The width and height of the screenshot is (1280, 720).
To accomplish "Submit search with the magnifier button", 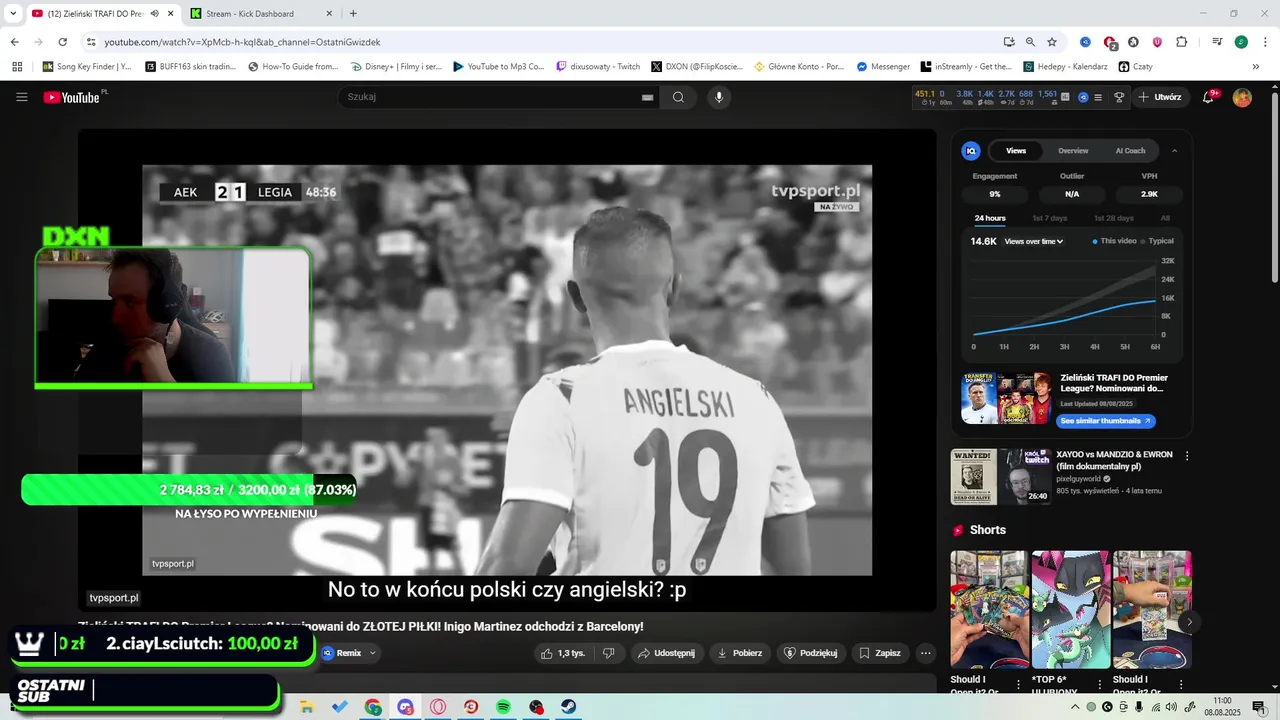I will point(678,97).
